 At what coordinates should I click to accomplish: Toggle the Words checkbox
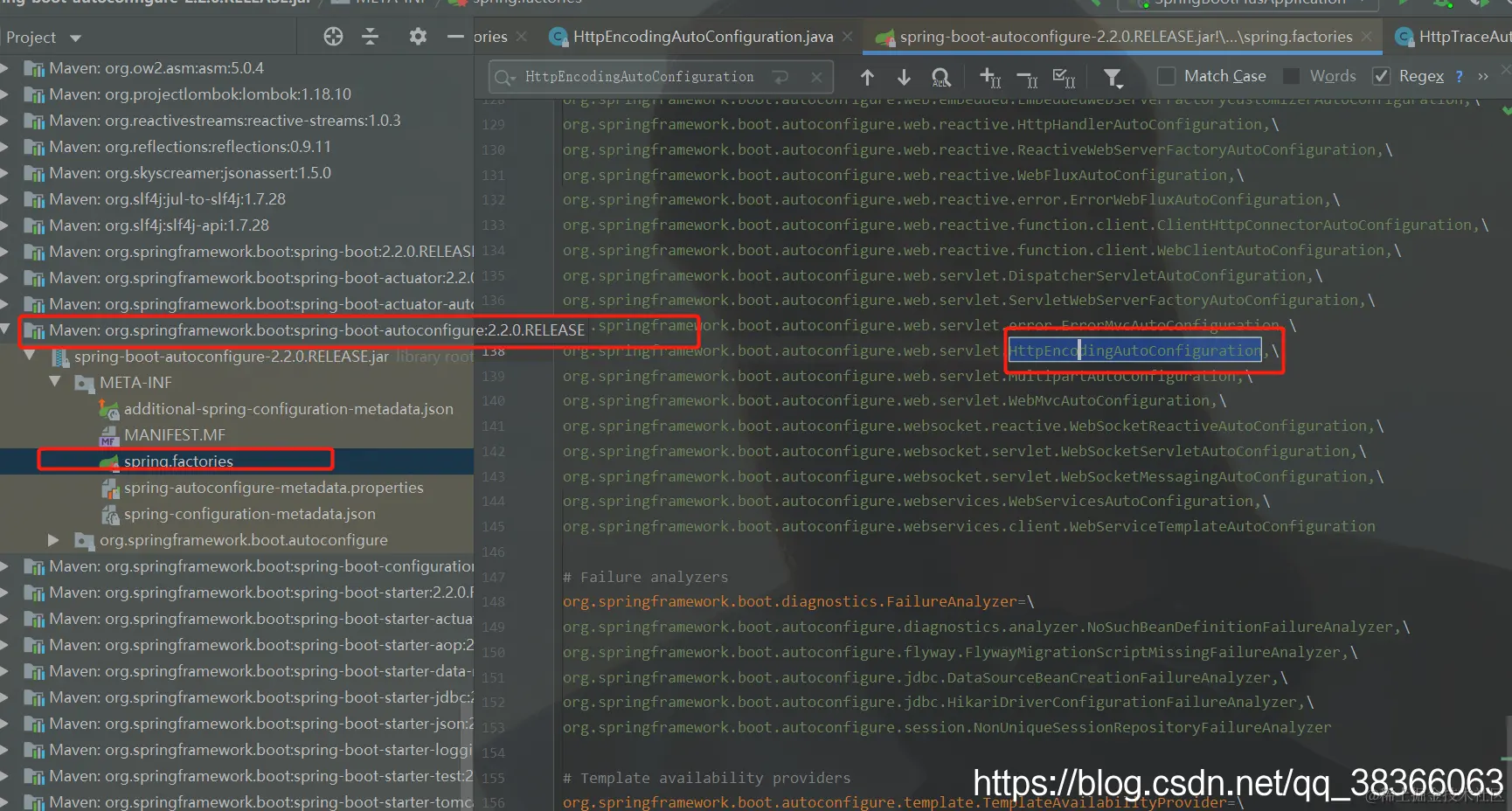click(x=1291, y=76)
